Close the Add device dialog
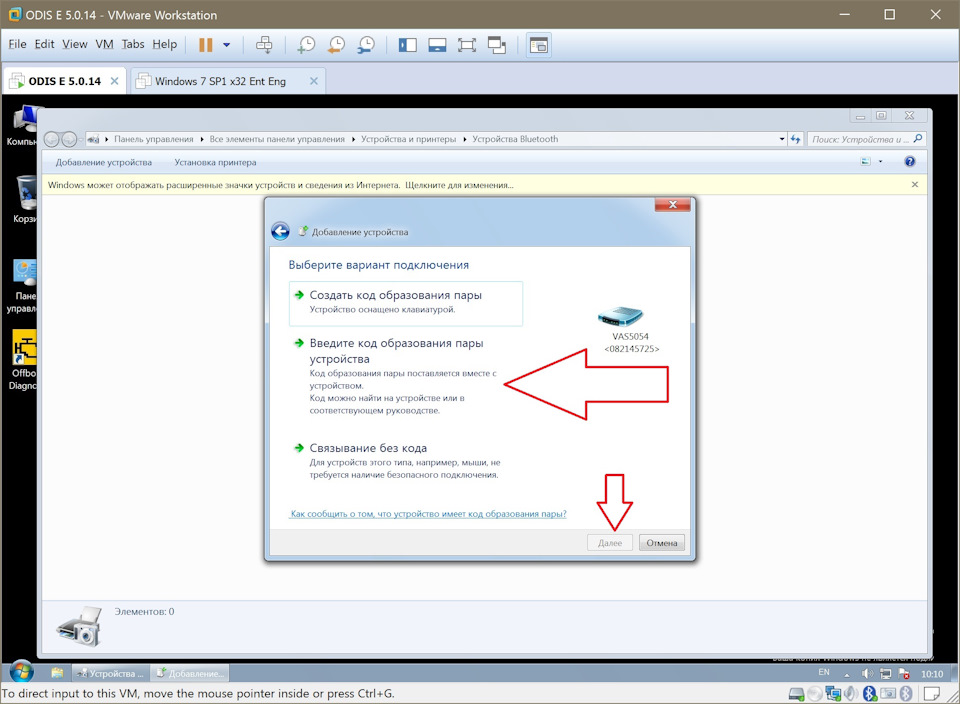 click(672, 204)
